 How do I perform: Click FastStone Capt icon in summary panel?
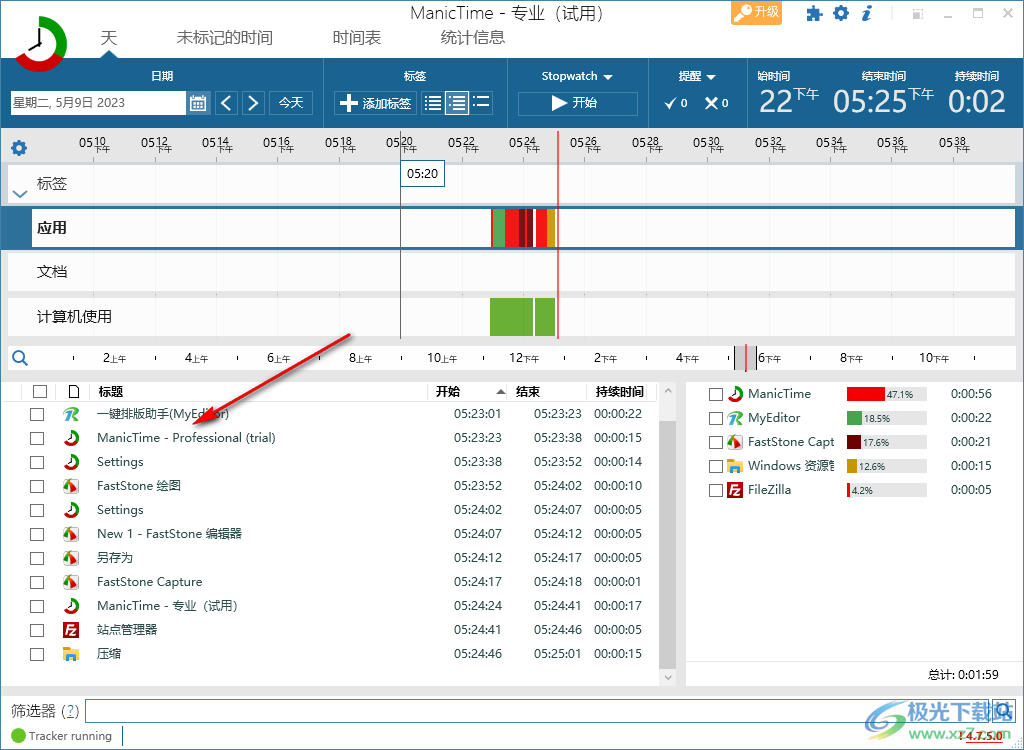(x=735, y=442)
